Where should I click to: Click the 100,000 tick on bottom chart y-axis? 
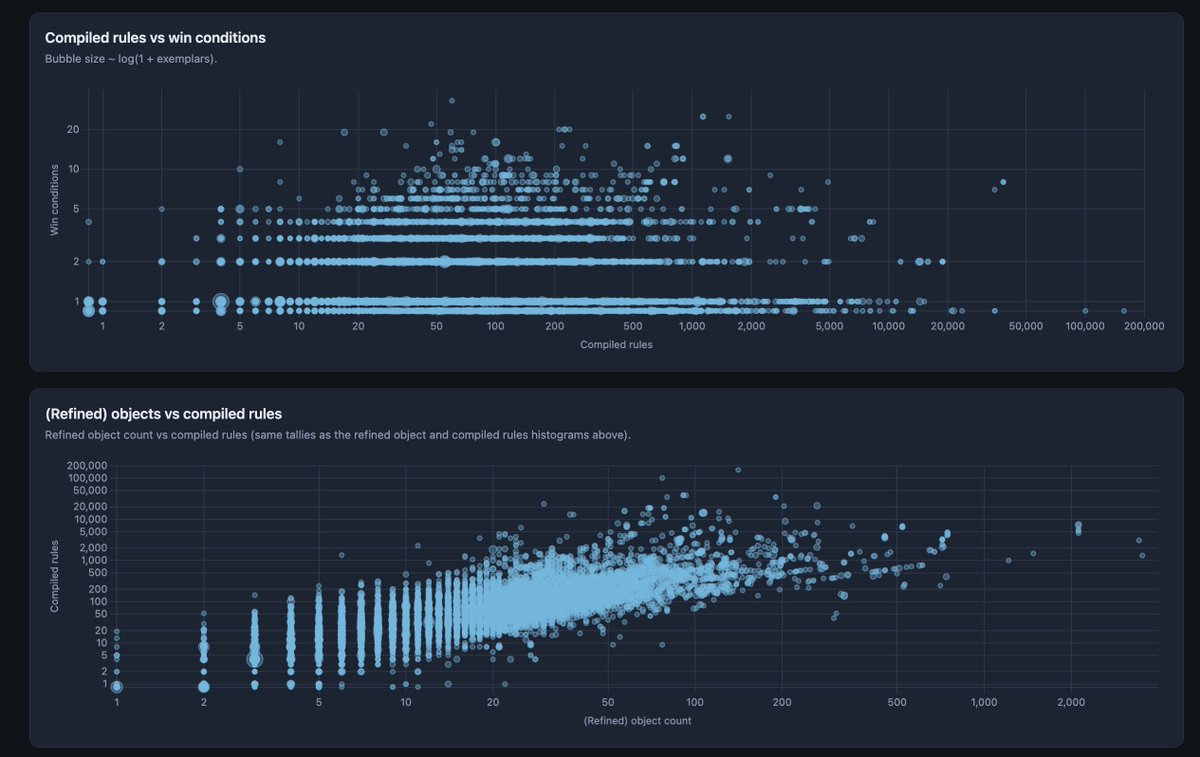(x=87, y=478)
